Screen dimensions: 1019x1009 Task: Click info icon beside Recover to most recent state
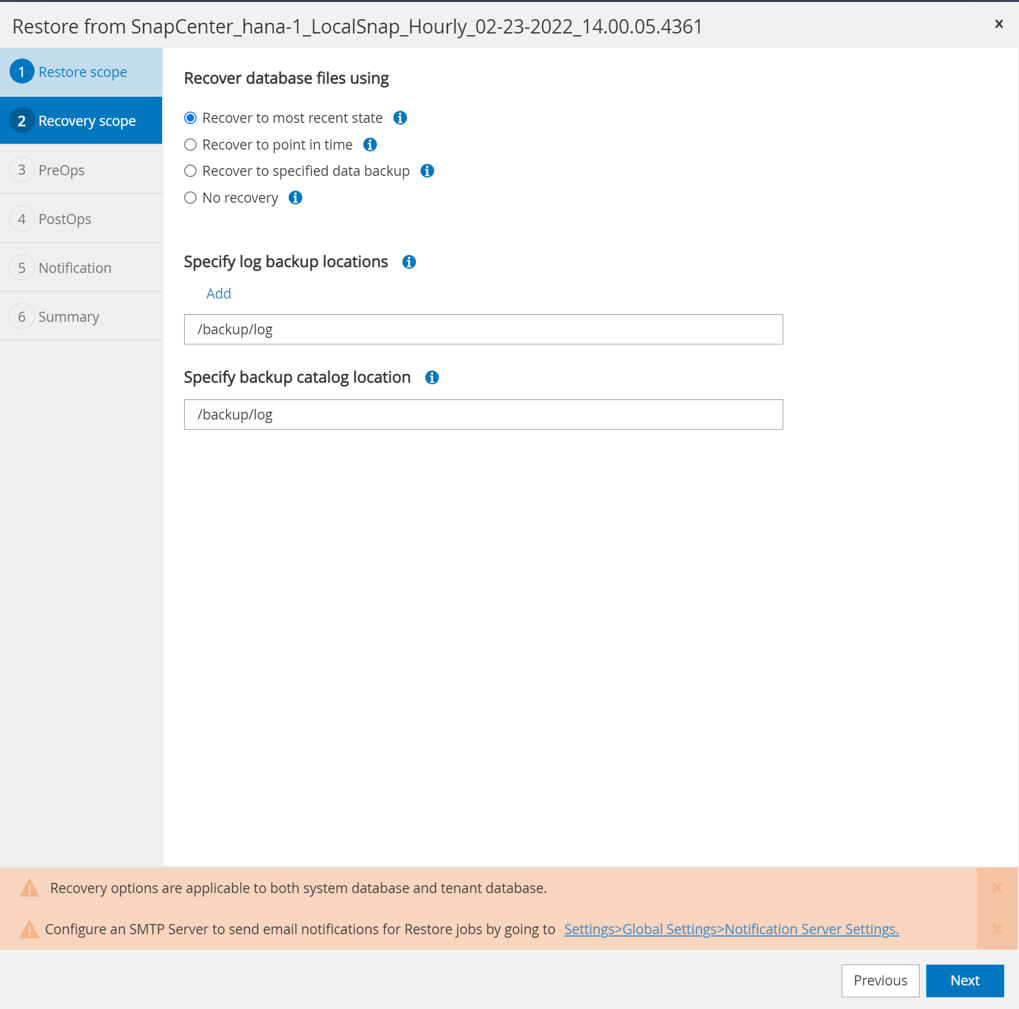click(400, 118)
